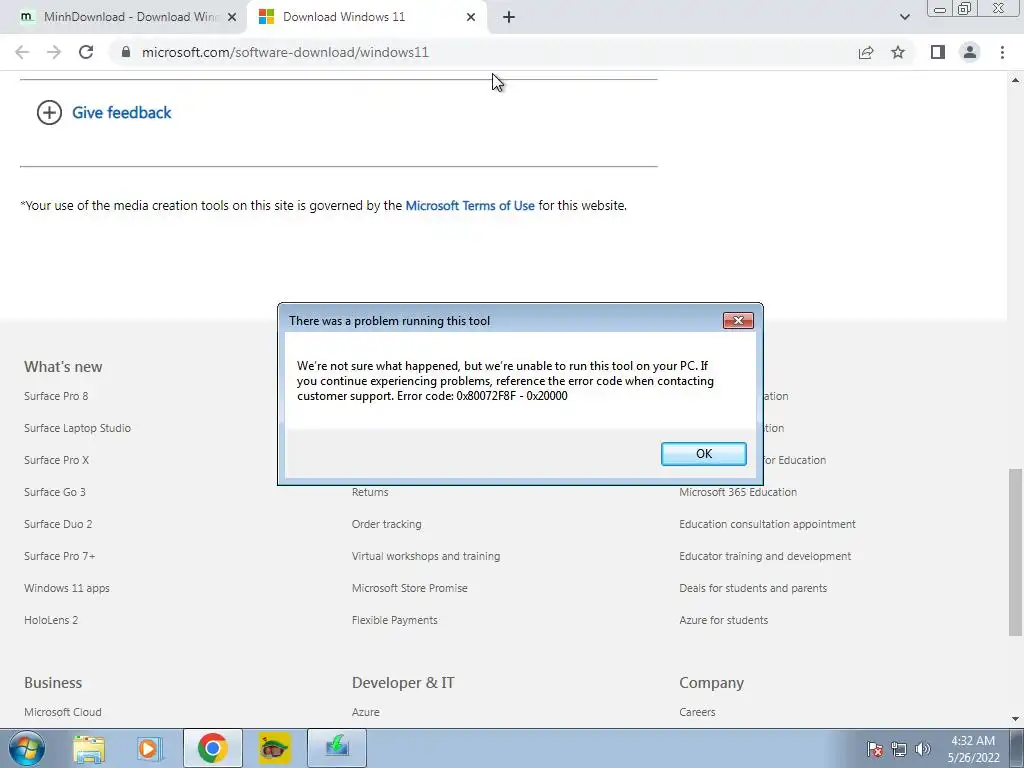
Task: Click the browser forward arrow
Action: point(54,52)
